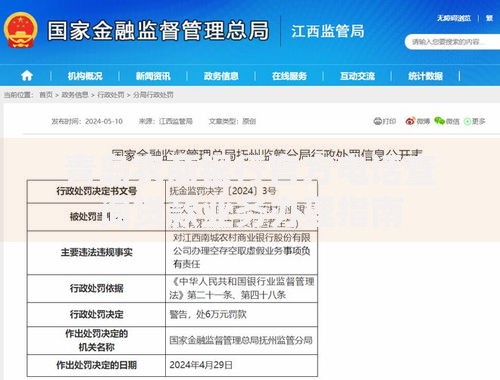The height and width of the screenshot is (380, 500).
Task: Click 主要违法违规事实 header cell
Action: (x=96, y=252)
